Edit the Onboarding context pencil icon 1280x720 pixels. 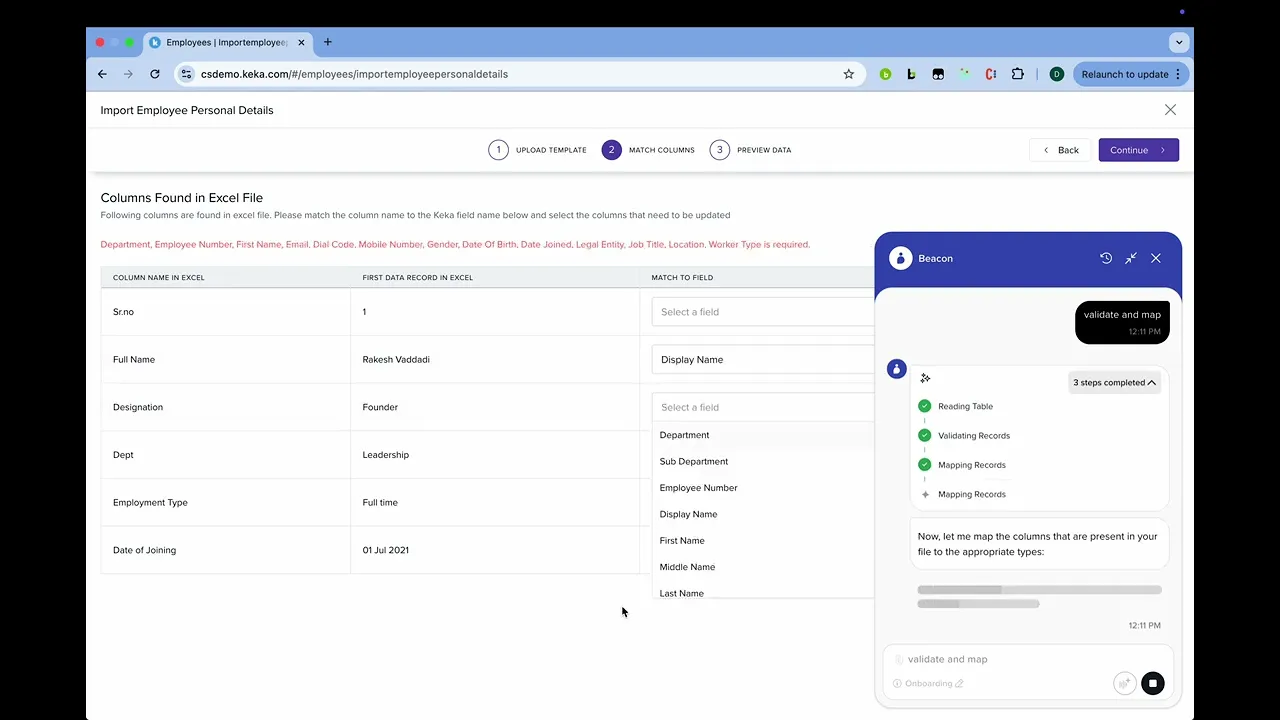(959, 683)
